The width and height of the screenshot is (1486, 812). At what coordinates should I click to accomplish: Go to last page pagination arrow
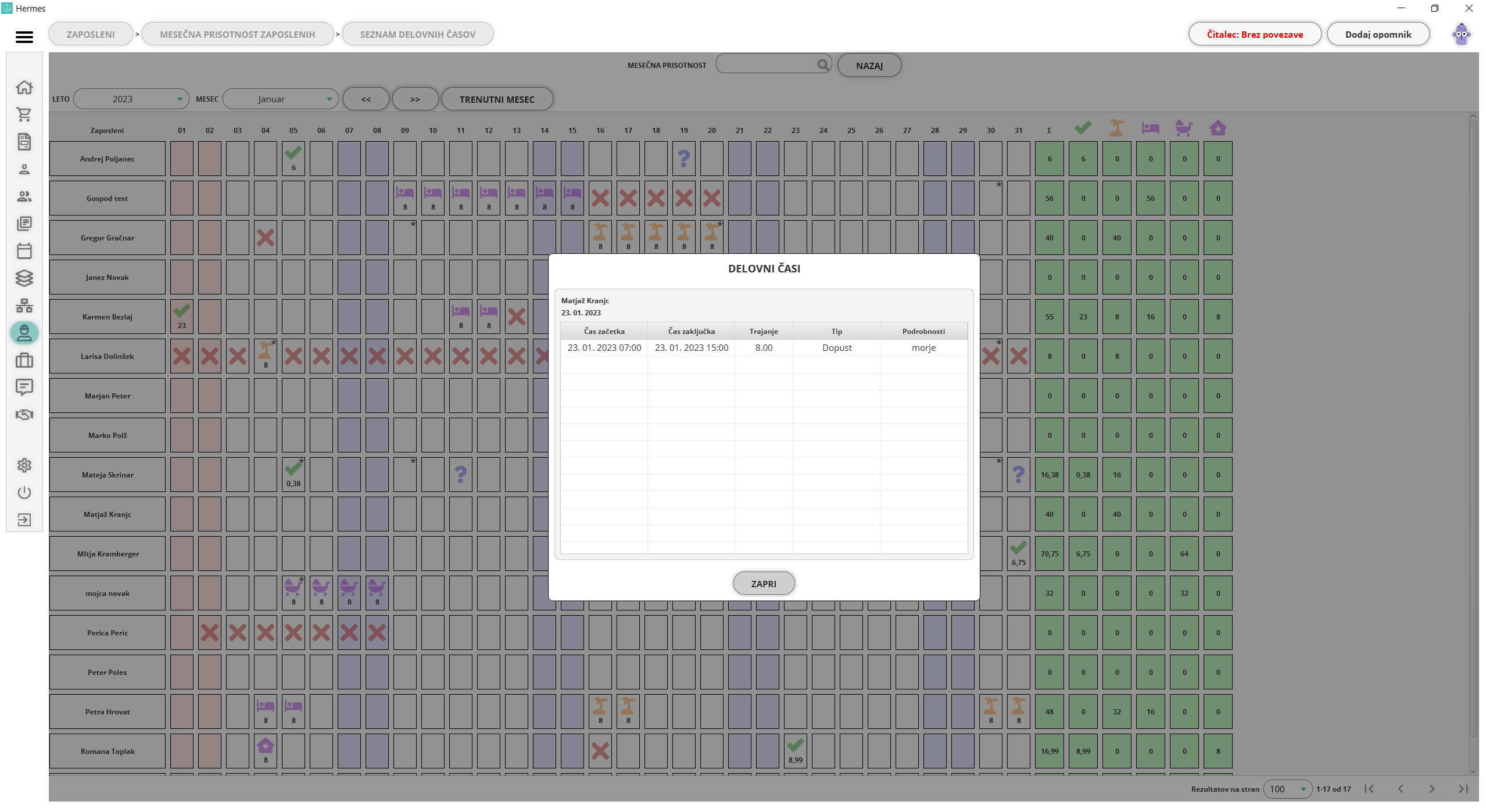coord(1463,789)
